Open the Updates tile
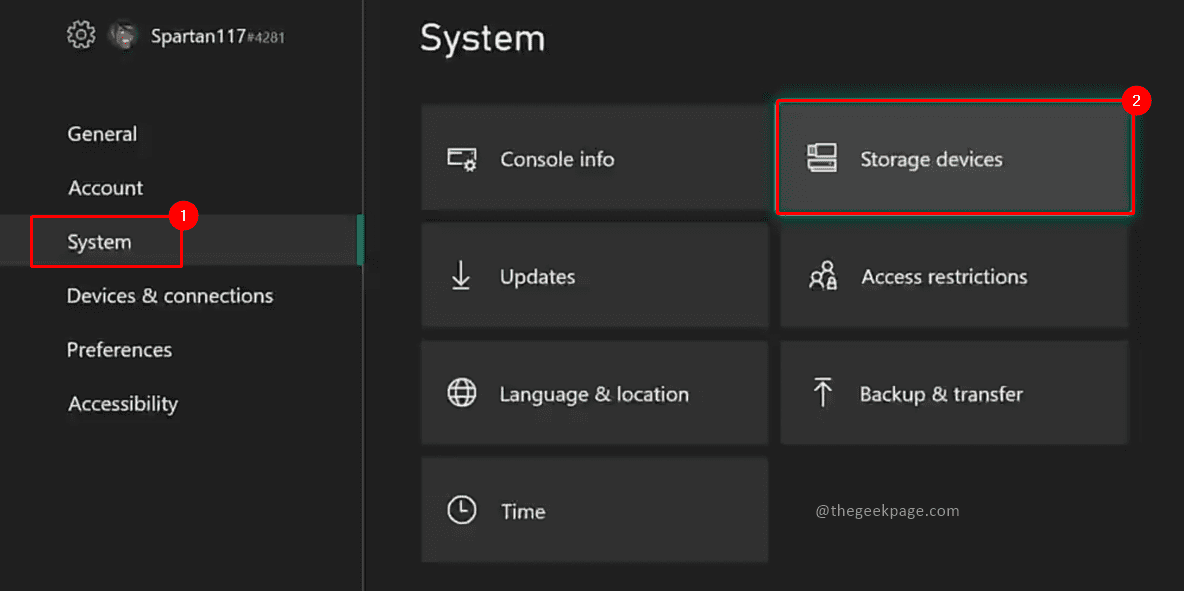This screenshot has height=591, width=1184. point(595,275)
